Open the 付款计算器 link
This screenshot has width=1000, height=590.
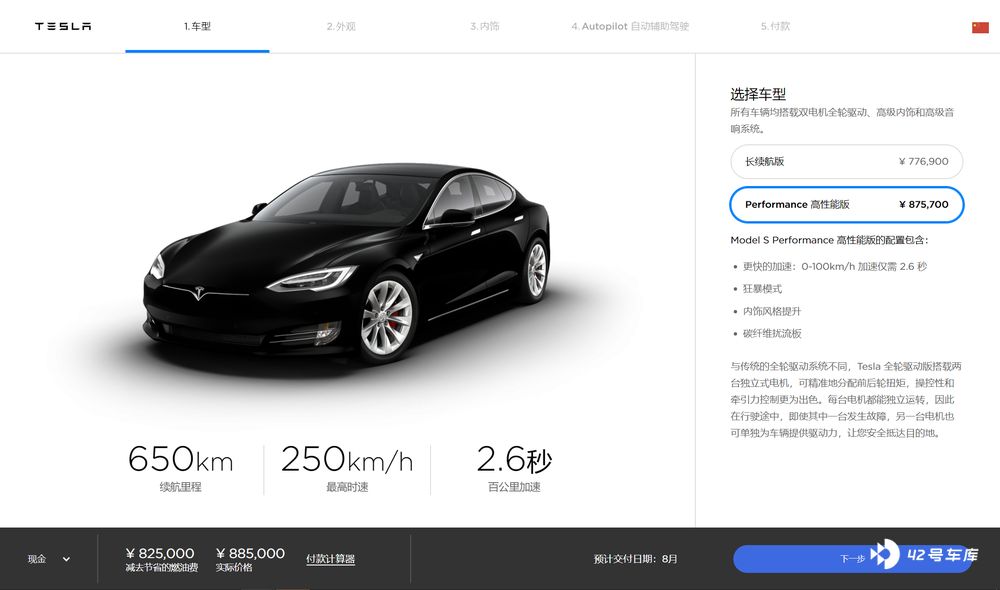click(330, 559)
